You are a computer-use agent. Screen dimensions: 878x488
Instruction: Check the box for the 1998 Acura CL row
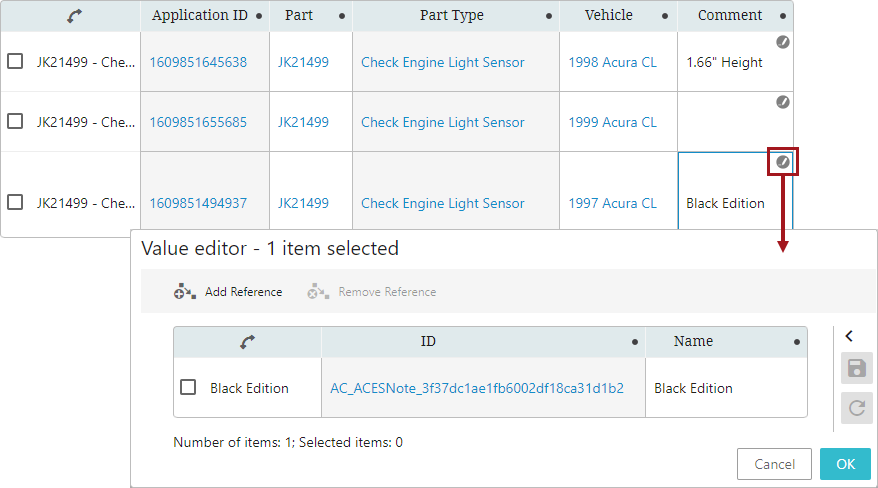tap(15, 61)
